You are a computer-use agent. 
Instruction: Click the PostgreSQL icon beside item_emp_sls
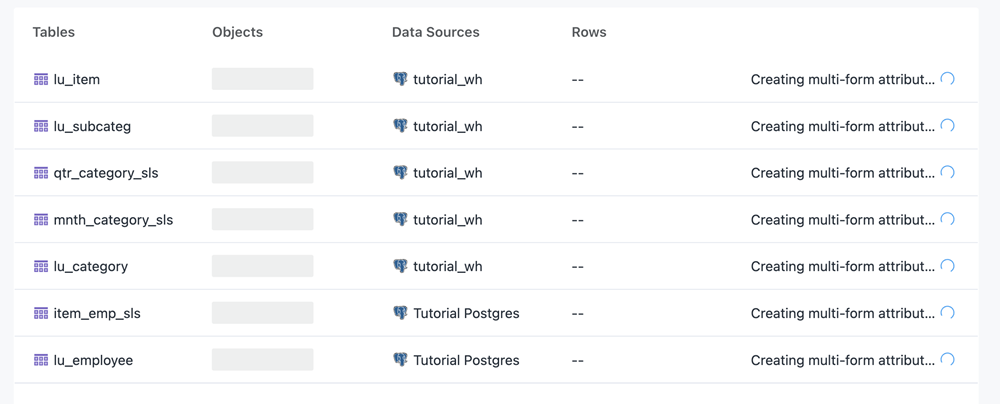coord(400,313)
